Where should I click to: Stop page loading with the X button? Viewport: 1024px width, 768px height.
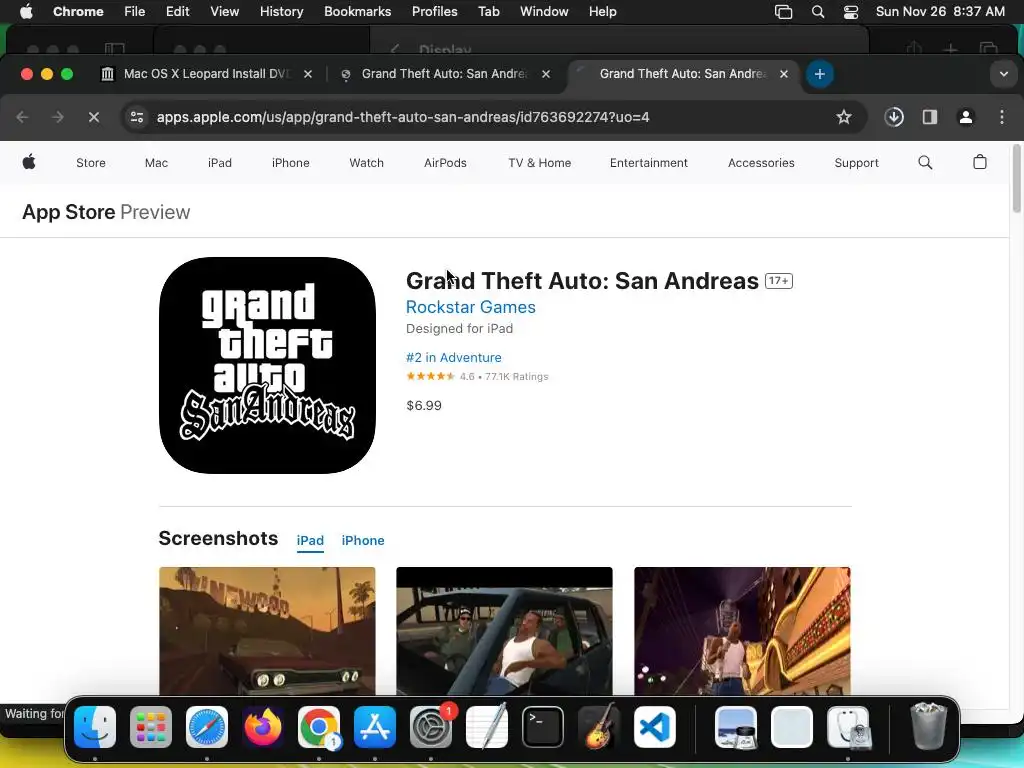click(x=93, y=117)
